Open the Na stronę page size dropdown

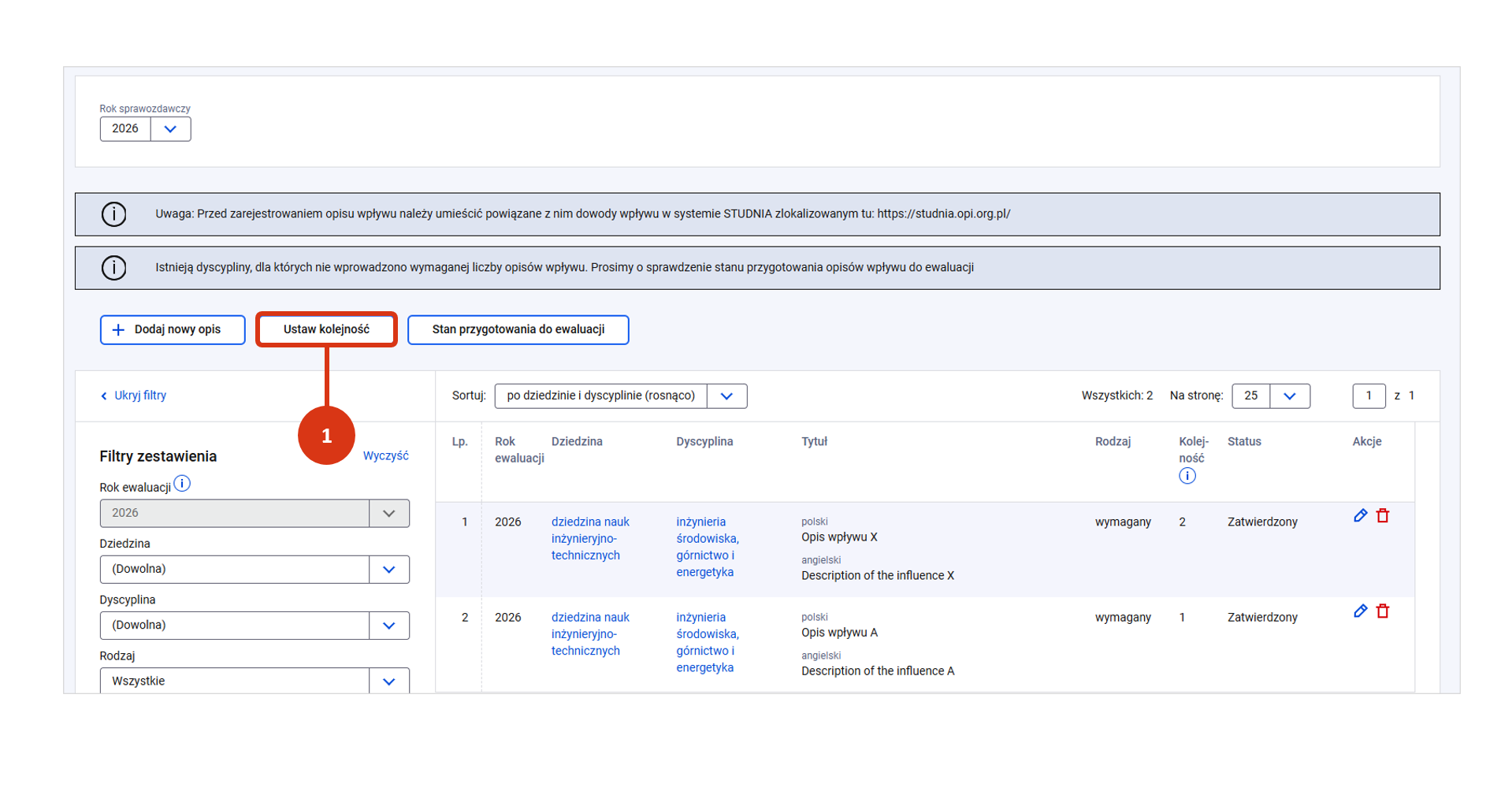click(x=1289, y=396)
